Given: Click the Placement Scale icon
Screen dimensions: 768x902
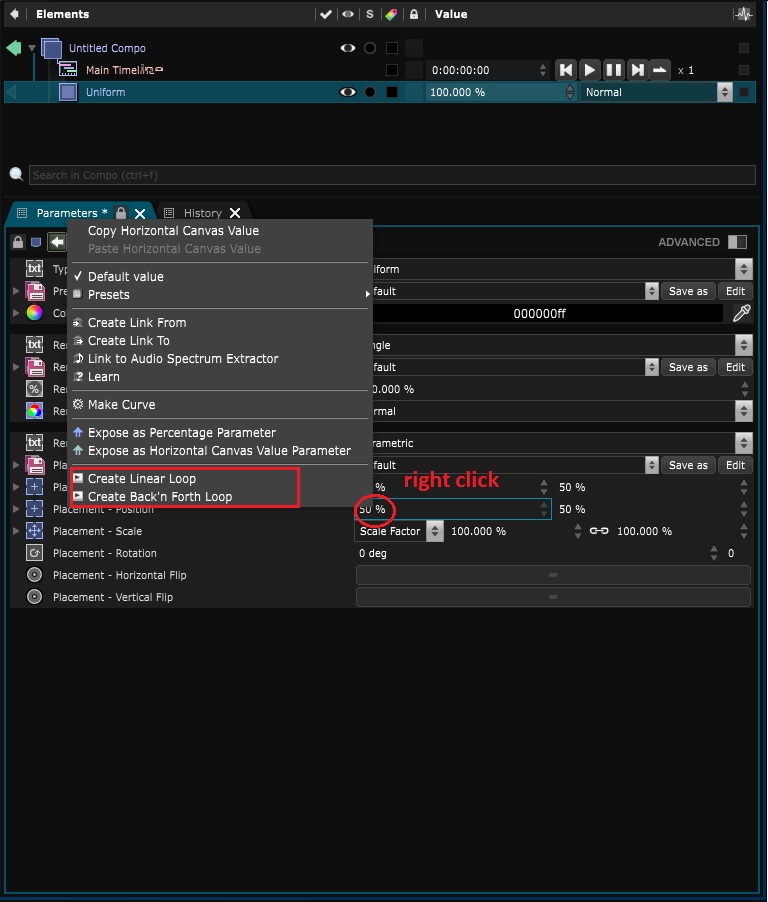Looking at the screenshot, I should point(34,531).
